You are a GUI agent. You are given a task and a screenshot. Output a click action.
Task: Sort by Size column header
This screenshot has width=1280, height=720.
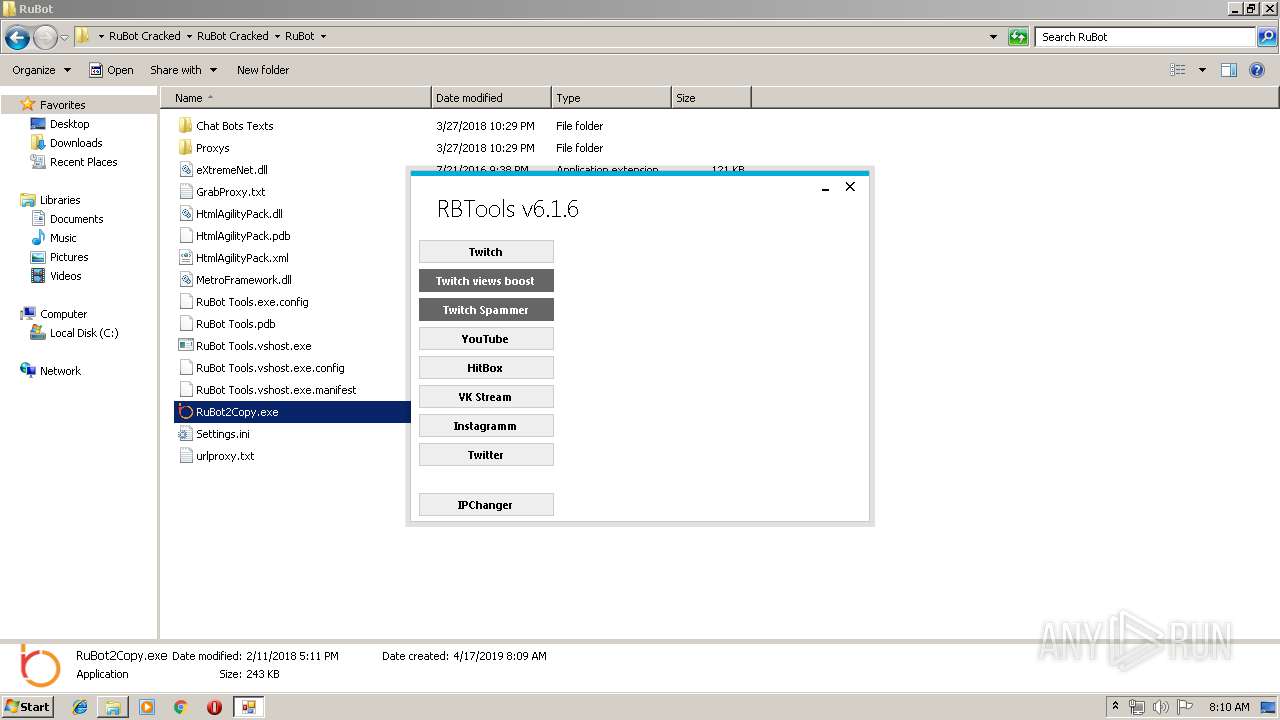[711, 98]
